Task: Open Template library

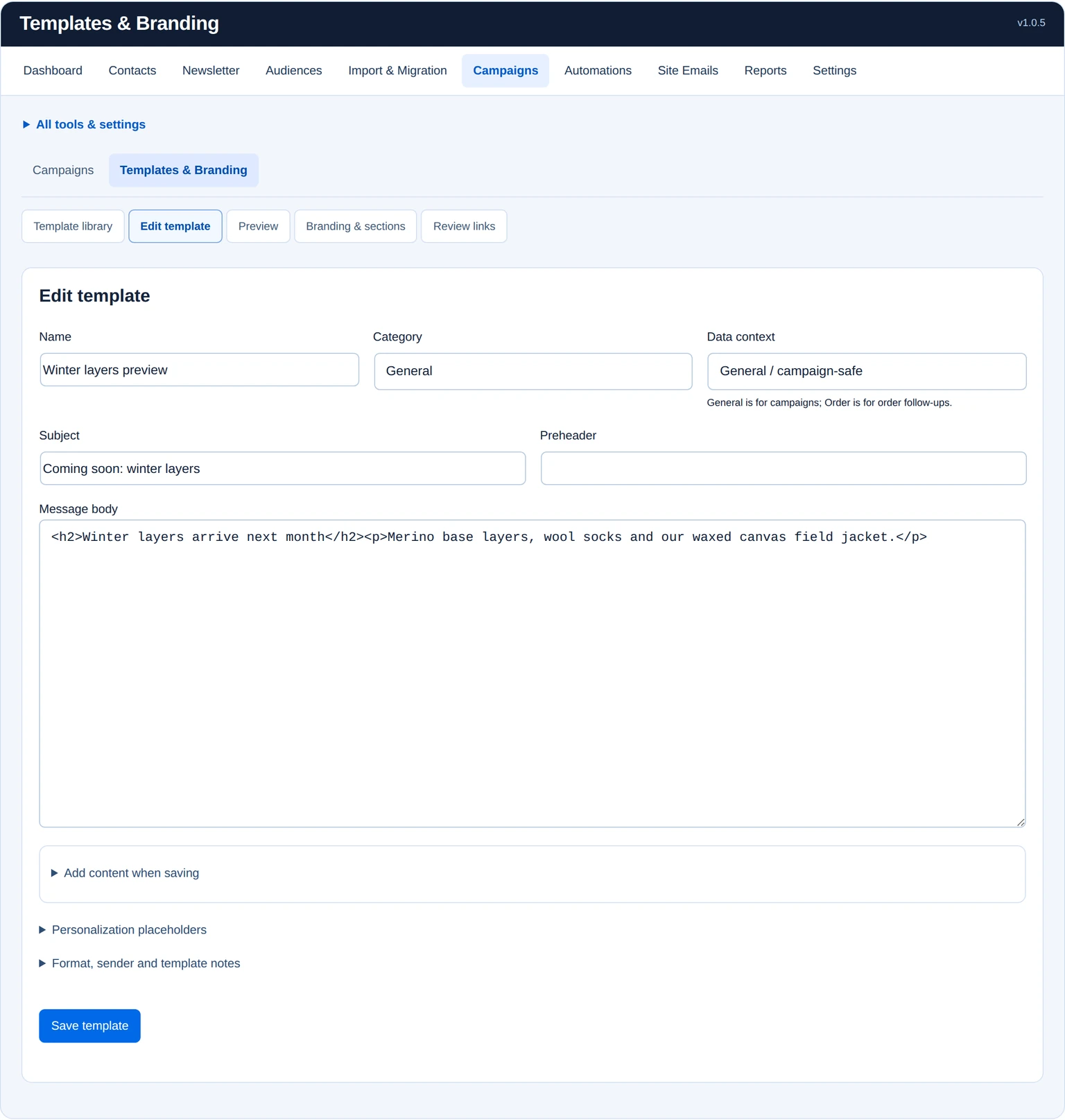Action: (x=73, y=226)
